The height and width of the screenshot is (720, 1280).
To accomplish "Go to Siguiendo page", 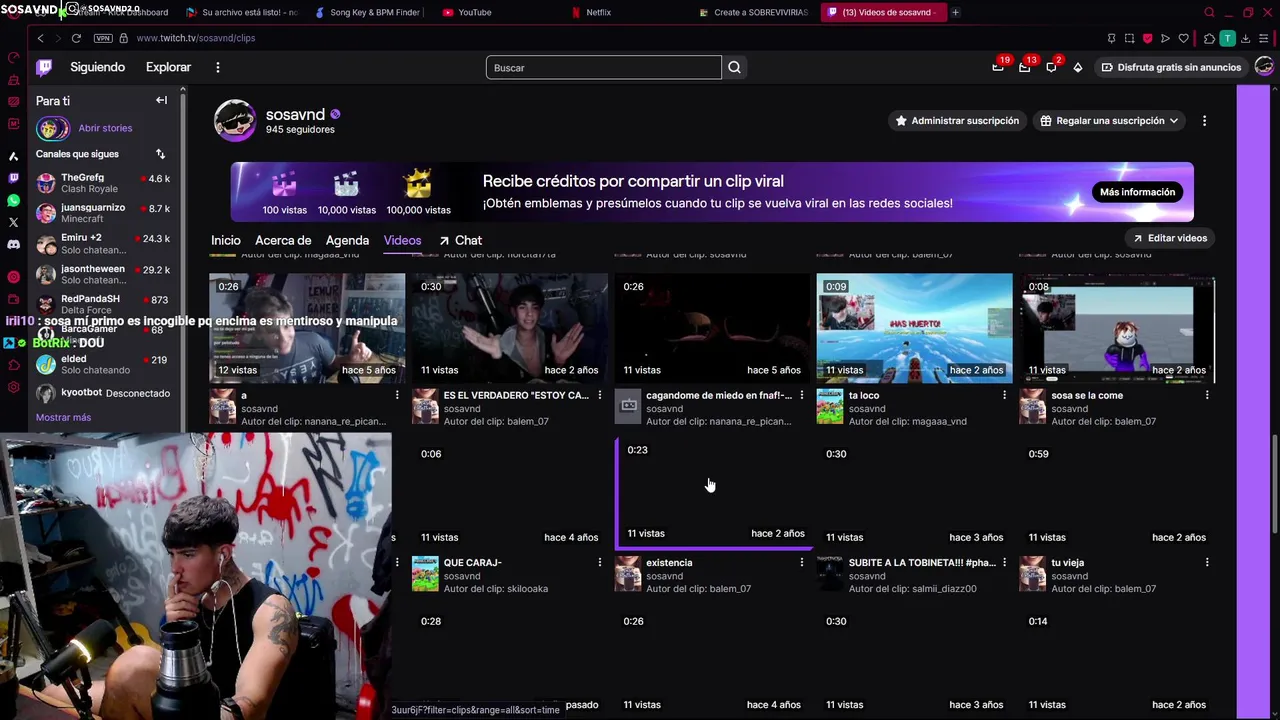I will (x=97, y=67).
